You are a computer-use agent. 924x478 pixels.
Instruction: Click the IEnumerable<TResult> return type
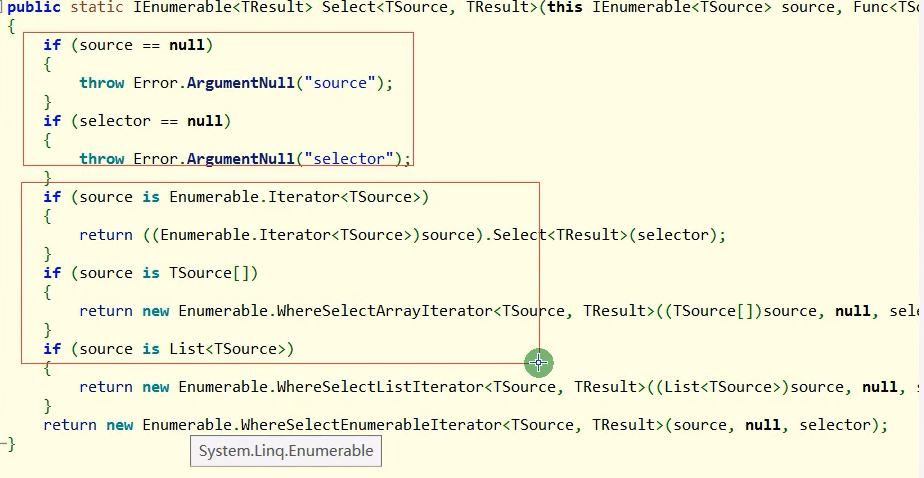point(223,8)
